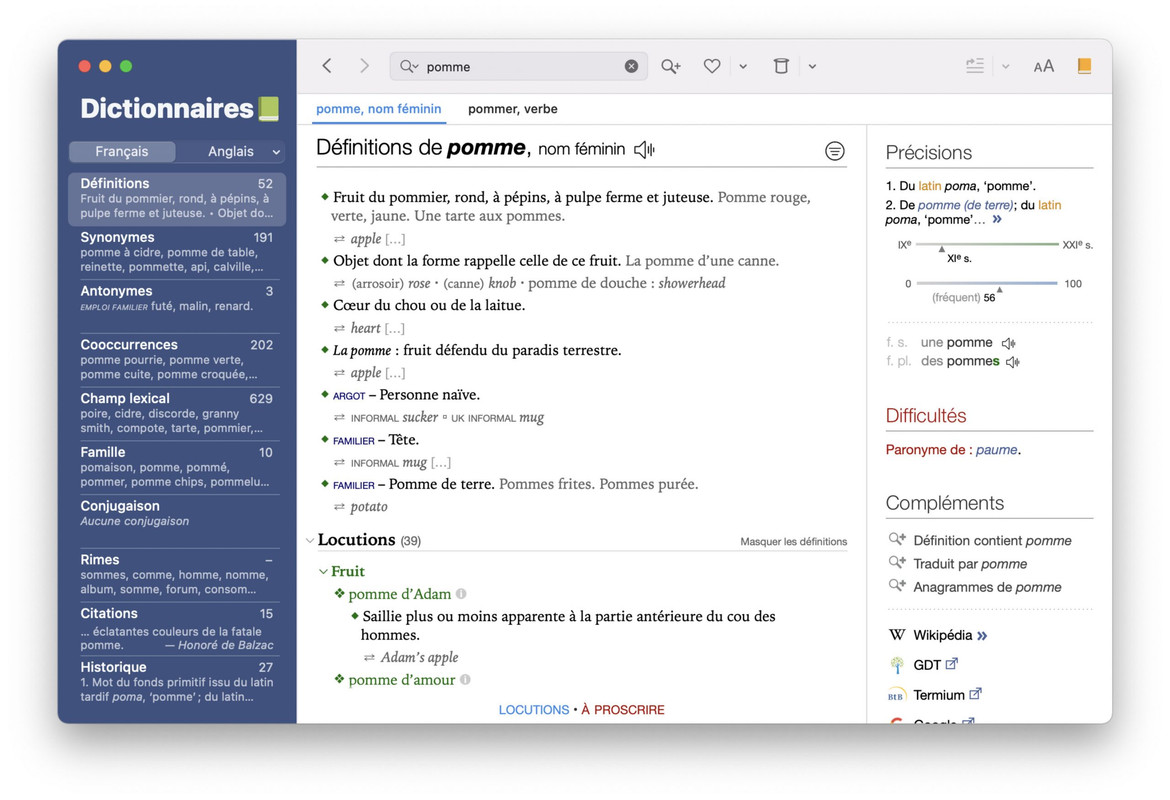Open the Rimes dictionary in sidebar

point(177,575)
